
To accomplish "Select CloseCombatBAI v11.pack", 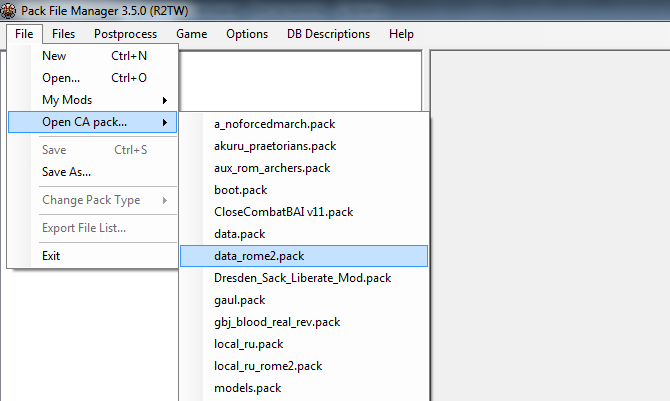I will point(283,212).
